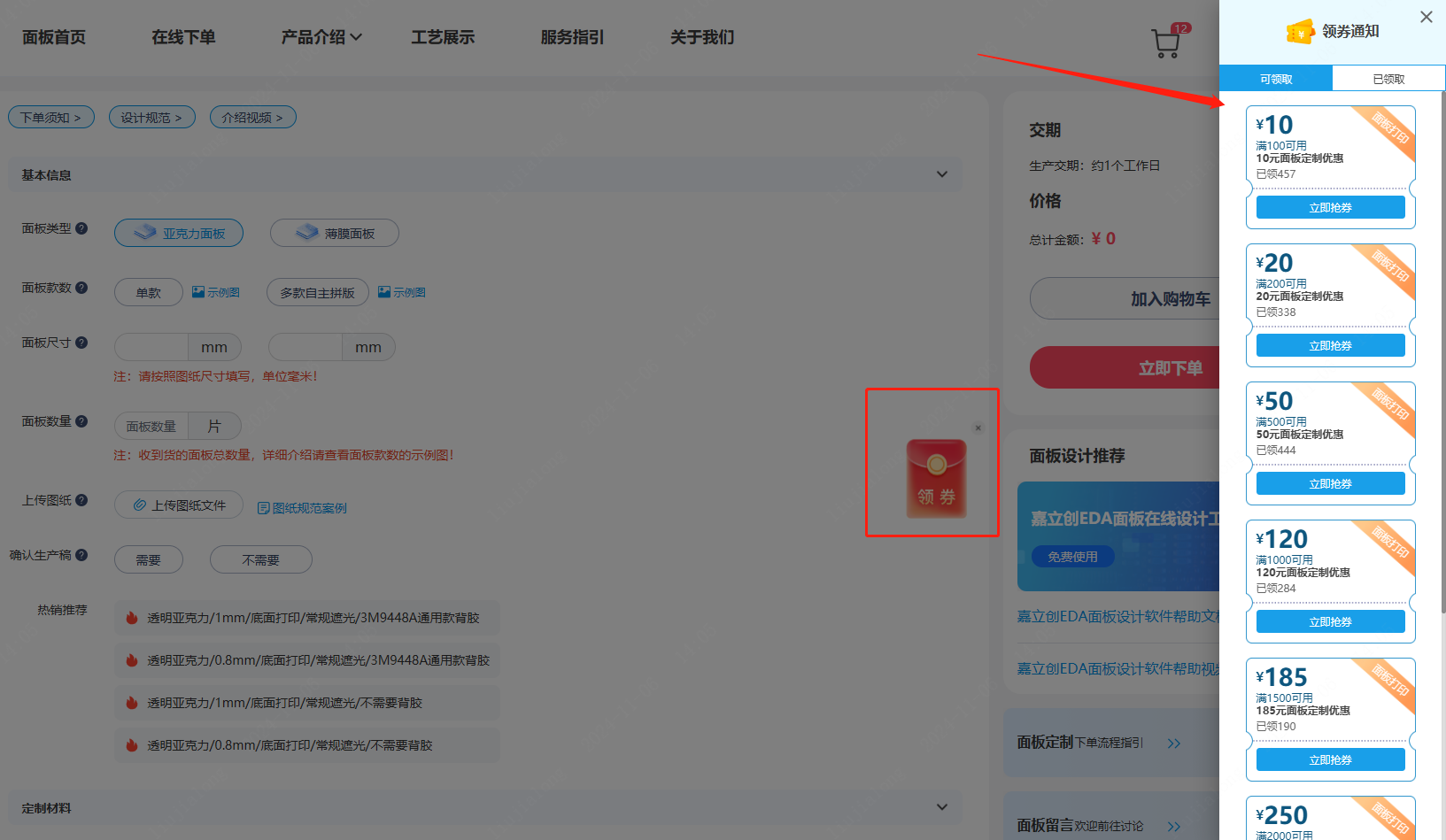This screenshot has width=1446, height=840.
Task: Click 免费使用 on EDA banner
Action: pos(1072,557)
